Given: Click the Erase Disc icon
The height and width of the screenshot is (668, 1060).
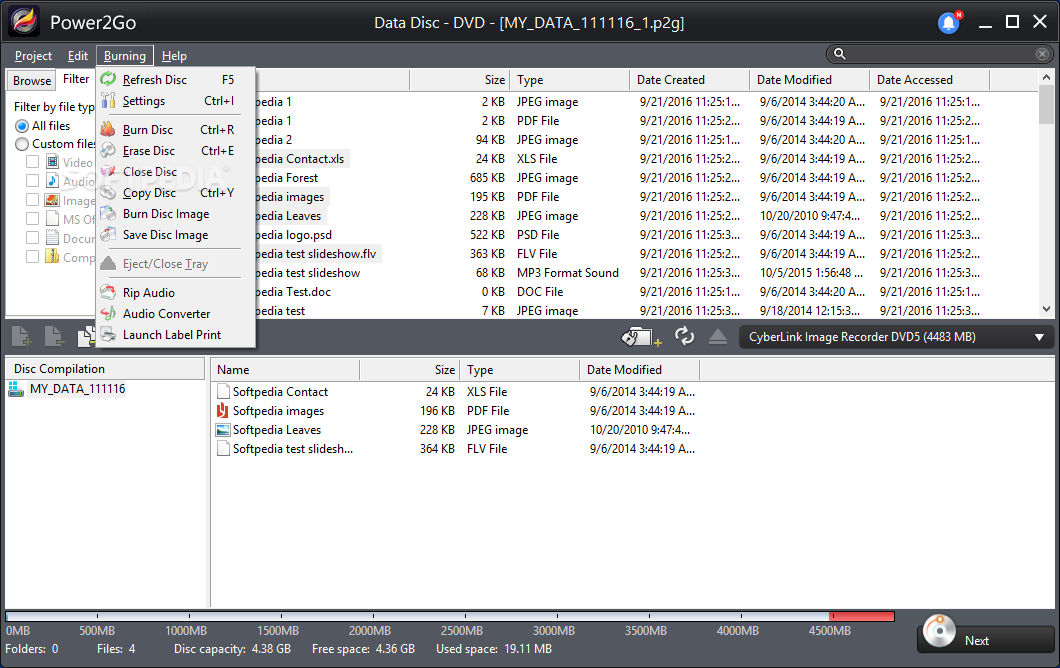Looking at the screenshot, I should click(108, 150).
